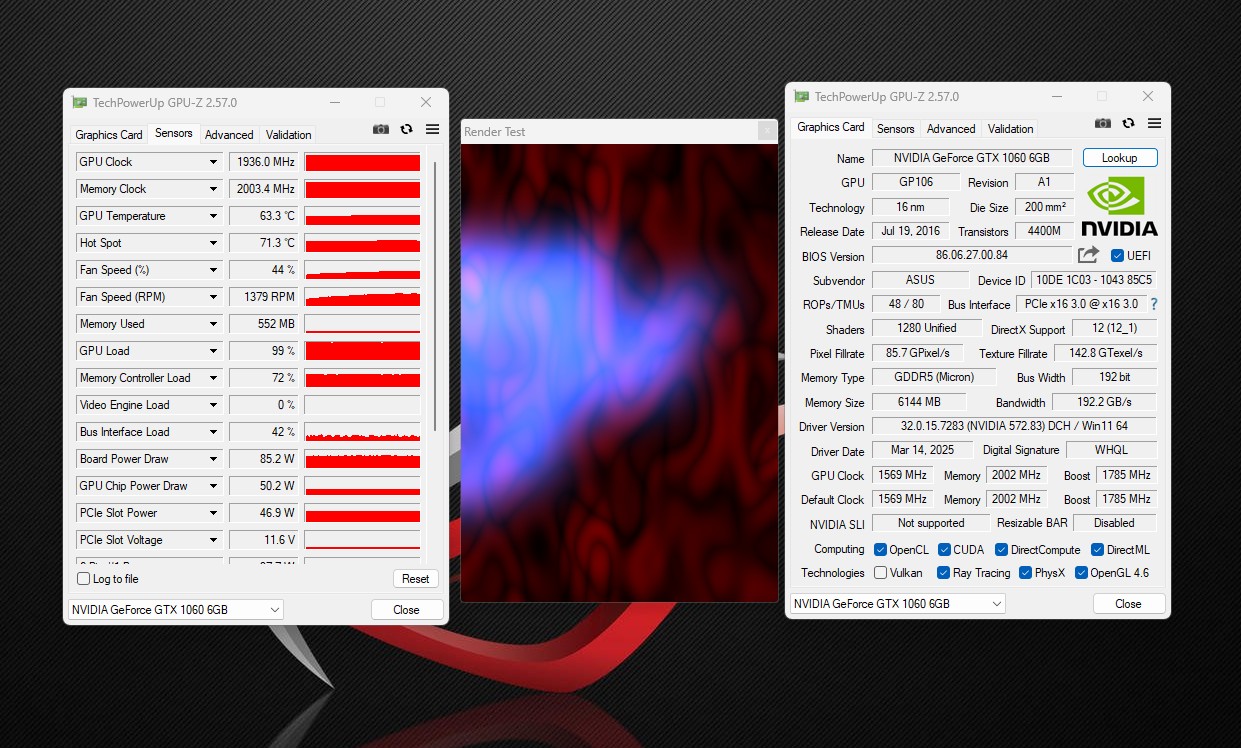Click the Reset button

pos(415,579)
